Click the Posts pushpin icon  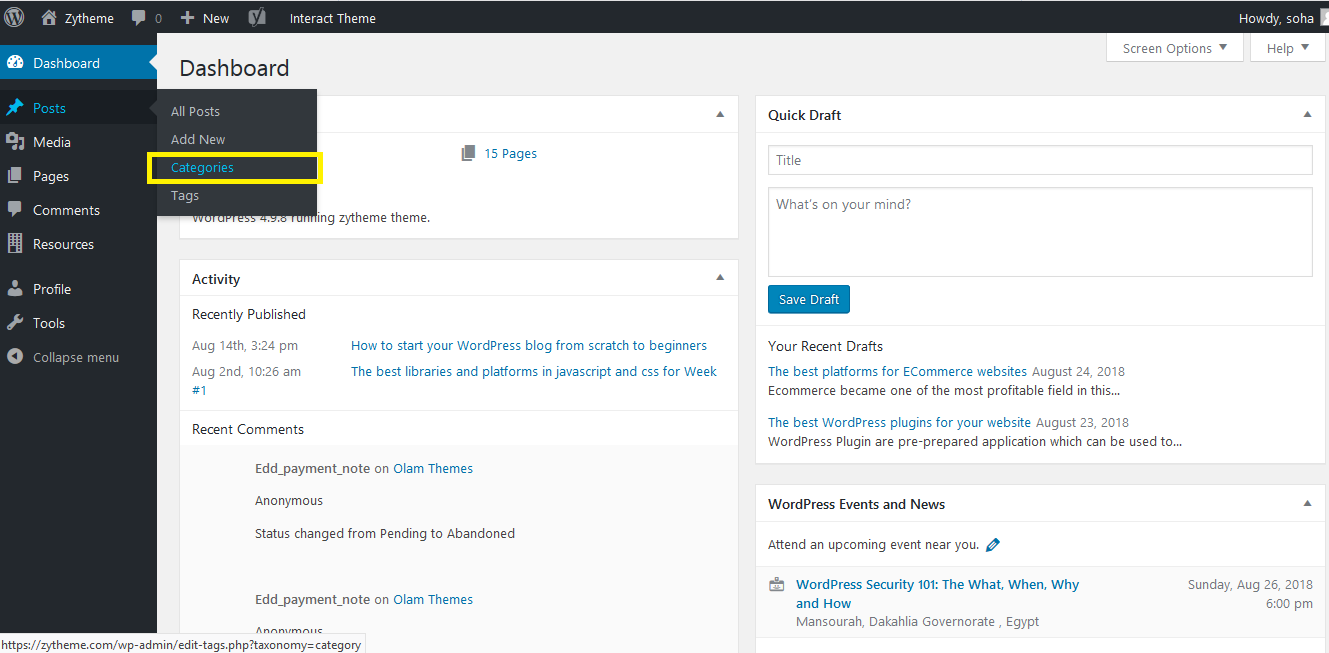click(15, 108)
